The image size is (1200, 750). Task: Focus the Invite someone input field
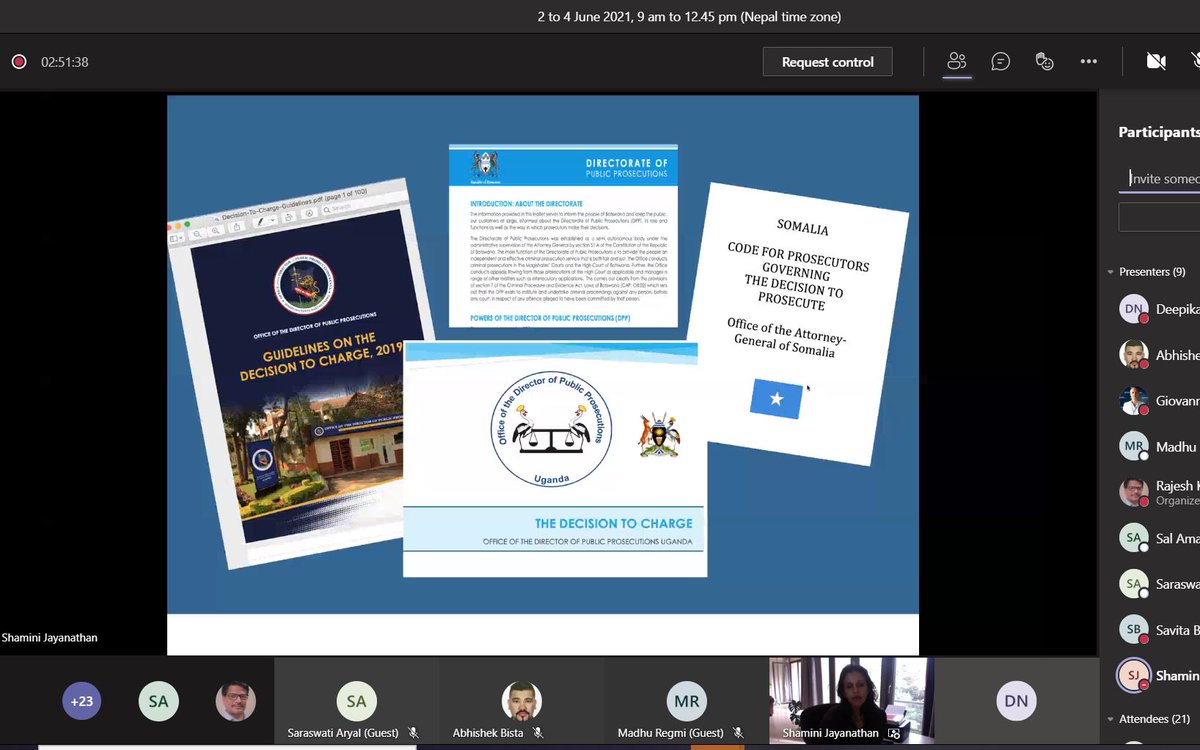(1160, 178)
